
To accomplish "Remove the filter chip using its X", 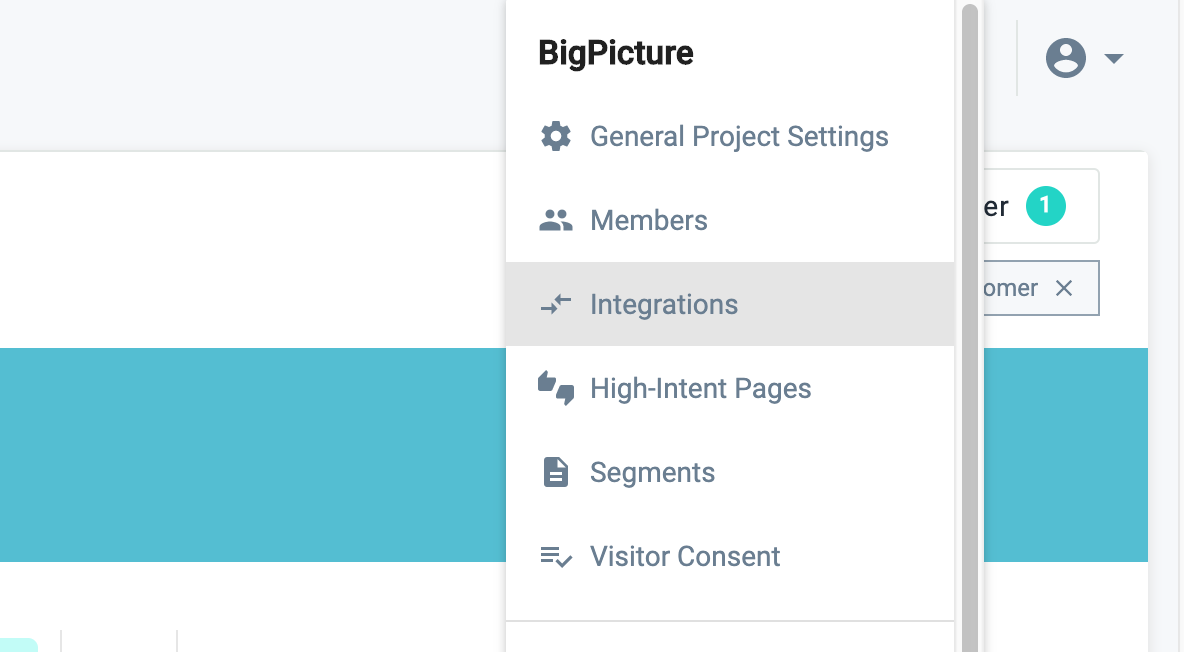I will (x=1064, y=288).
